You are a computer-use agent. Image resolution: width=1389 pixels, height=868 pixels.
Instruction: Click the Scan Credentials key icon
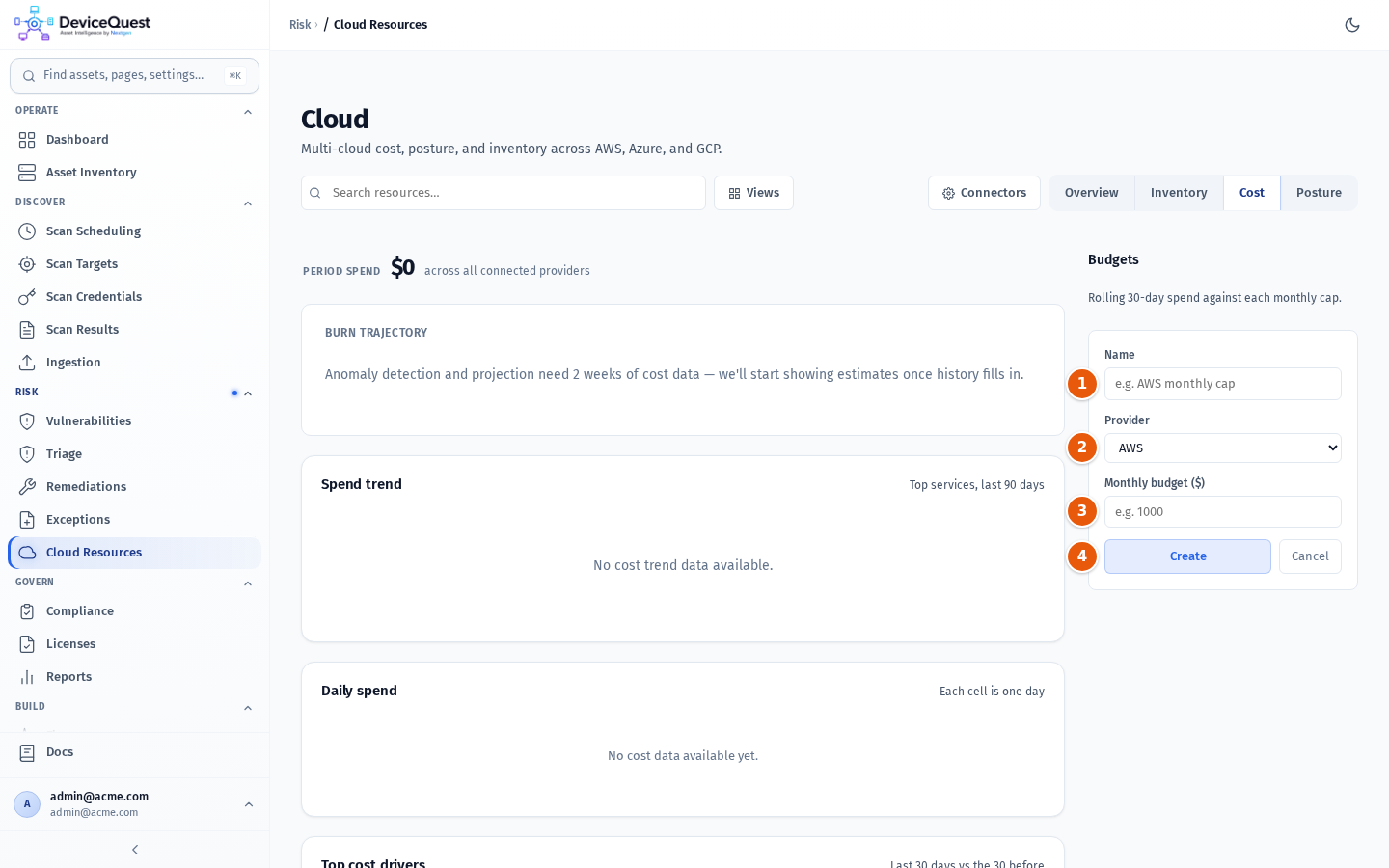point(27,297)
